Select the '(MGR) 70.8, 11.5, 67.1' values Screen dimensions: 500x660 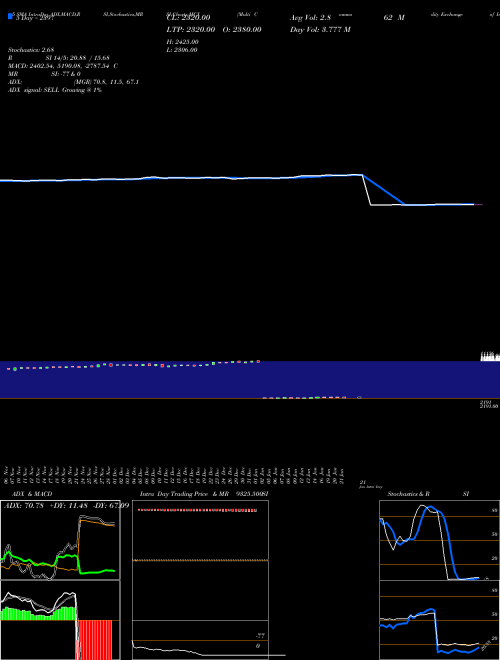coord(106,82)
